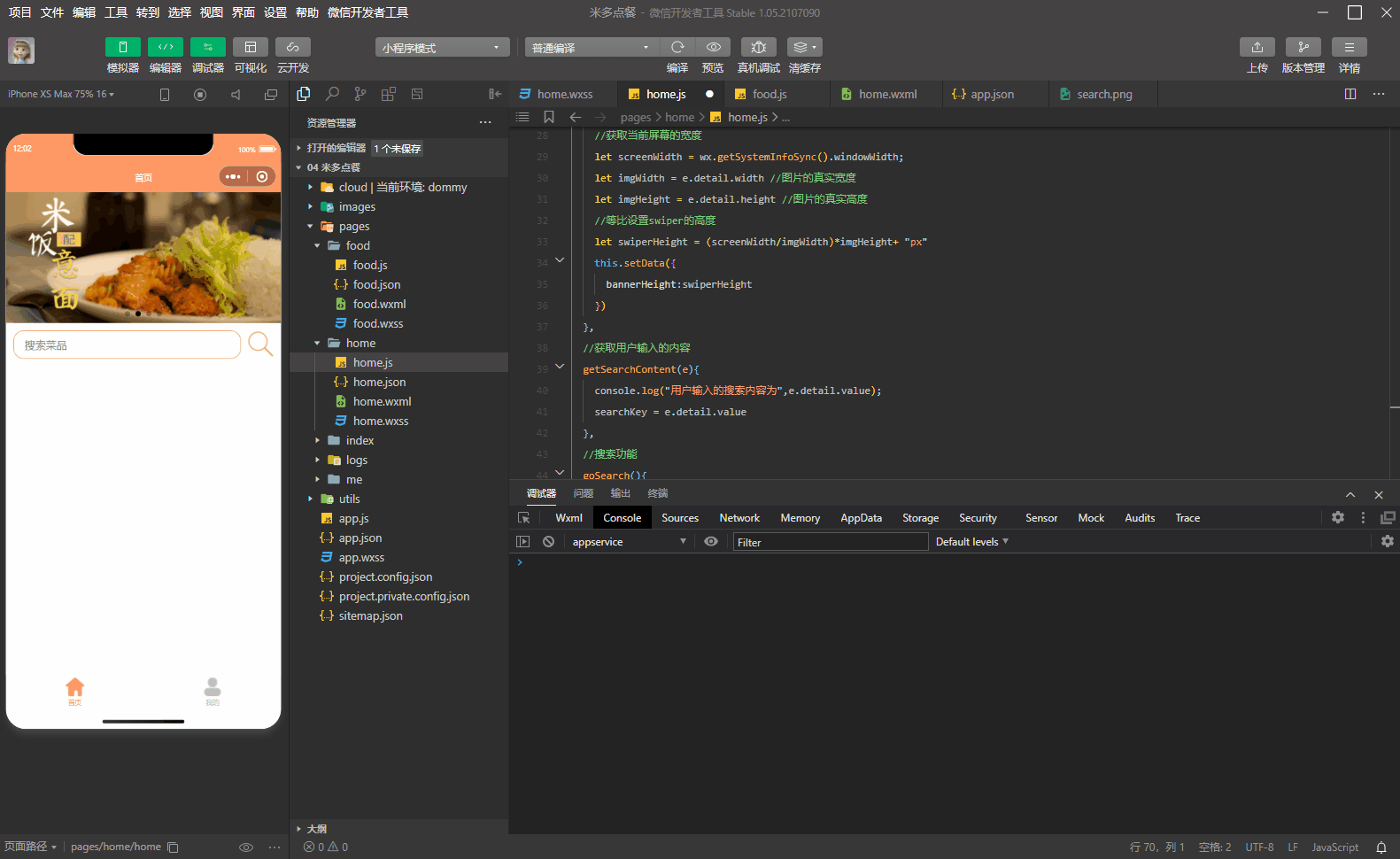The image size is (1400, 859).
Task: Toggle bookmark icon in breadcrumb bar
Action: pos(549,117)
